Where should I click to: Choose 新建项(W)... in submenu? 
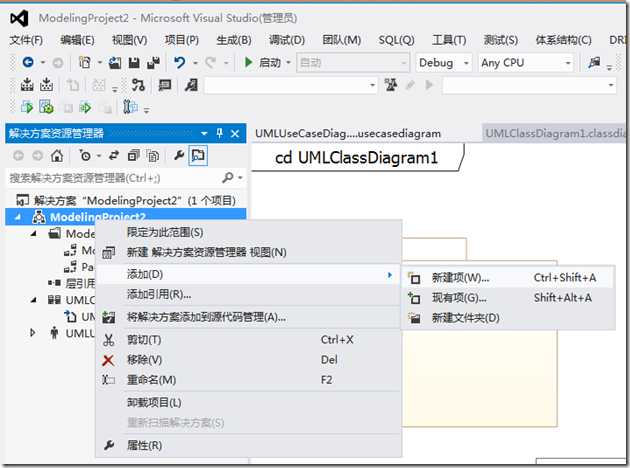tap(508, 278)
